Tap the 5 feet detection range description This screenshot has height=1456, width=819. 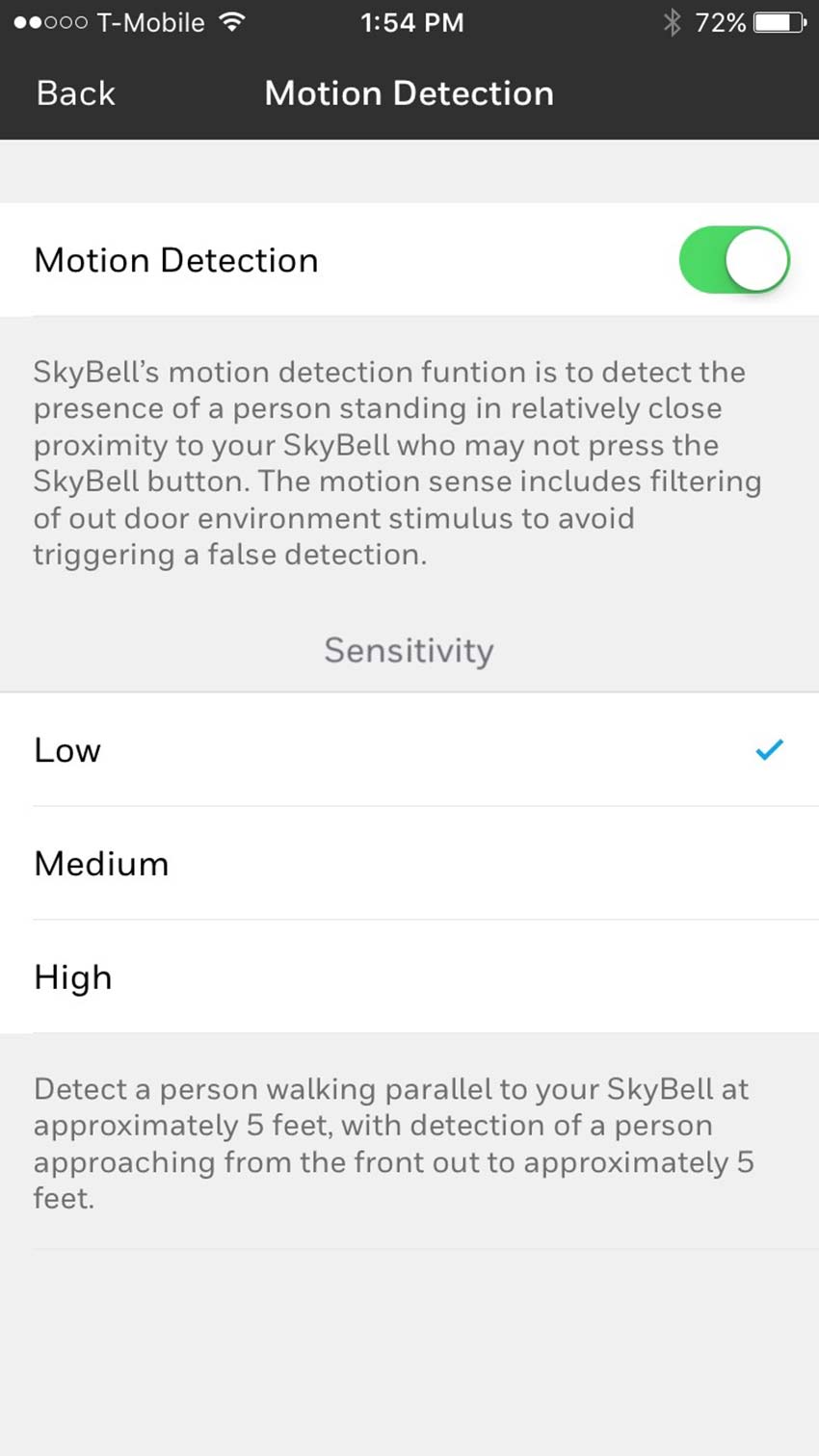(x=393, y=1143)
